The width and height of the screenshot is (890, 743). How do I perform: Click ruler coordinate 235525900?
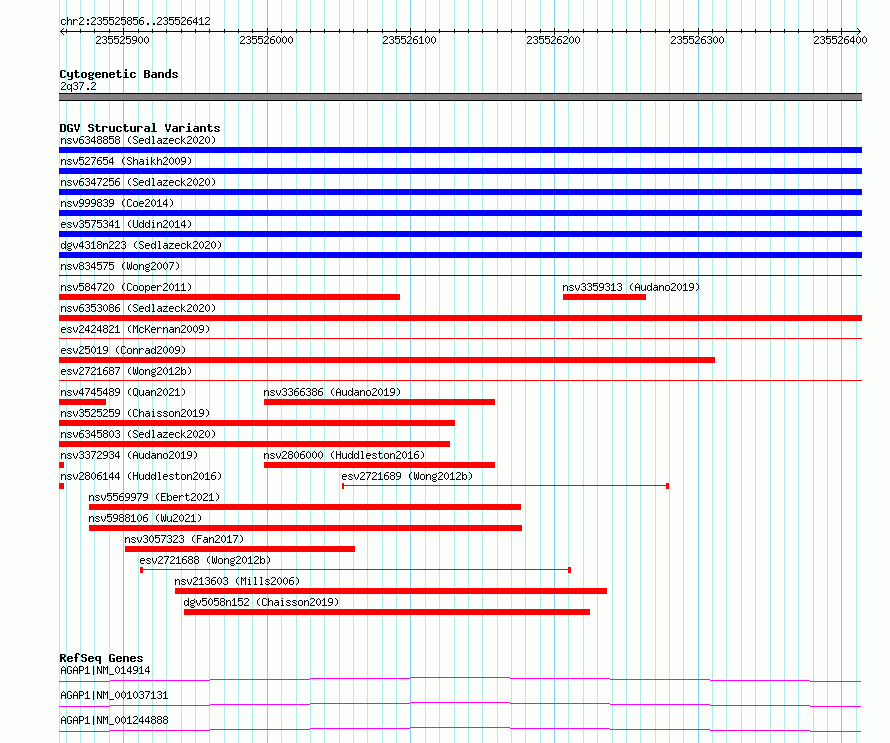(123, 40)
